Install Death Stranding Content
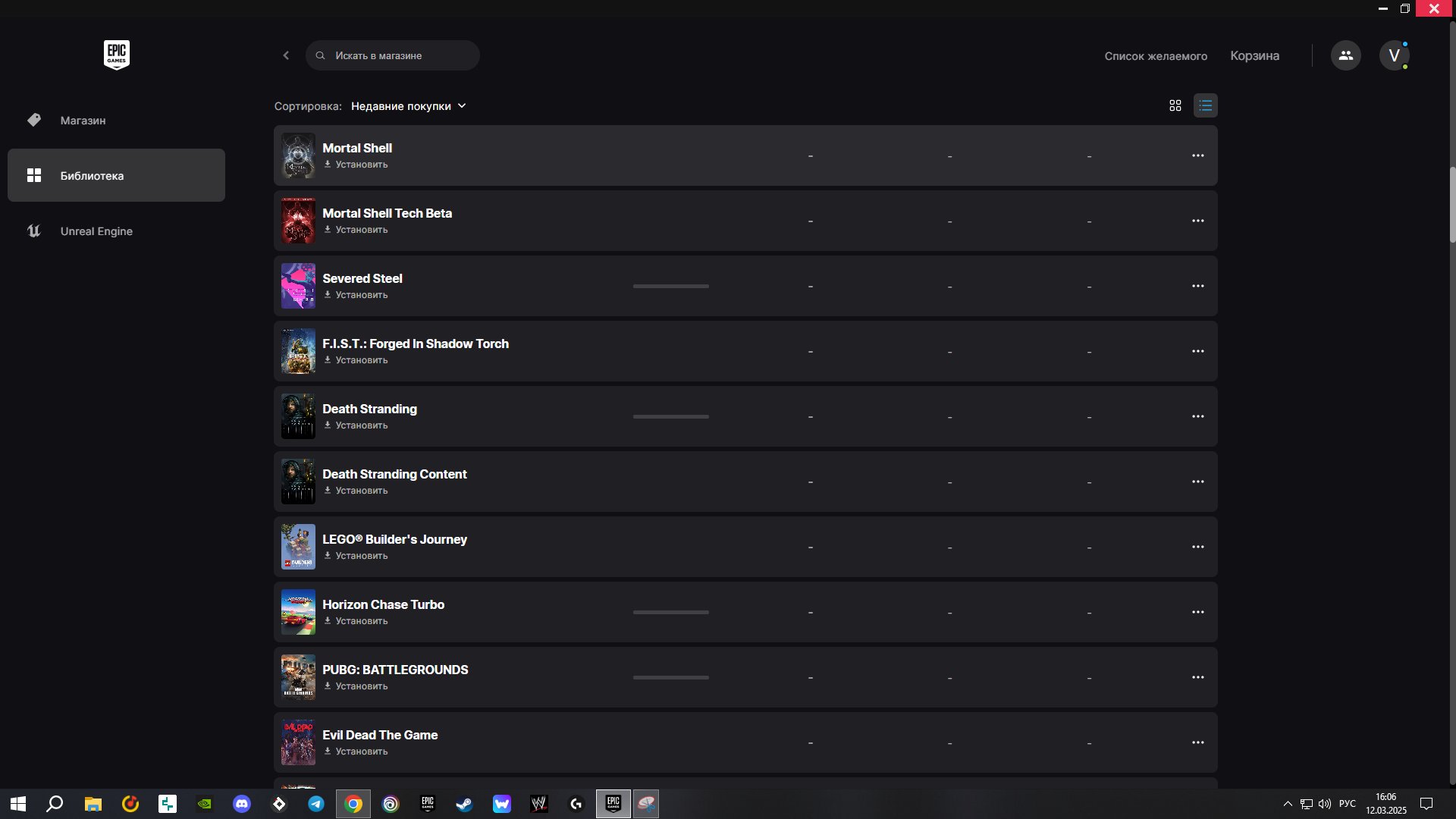1456x819 pixels. pyautogui.click(x=356, y=491)
